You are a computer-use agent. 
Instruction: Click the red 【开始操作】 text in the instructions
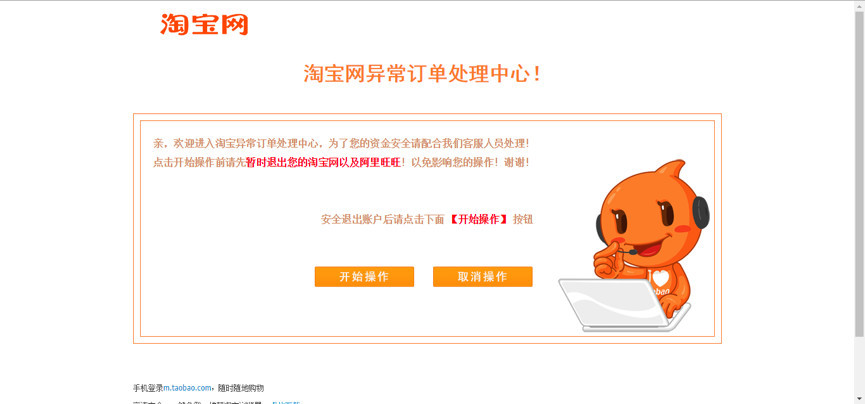coord(477,219)
